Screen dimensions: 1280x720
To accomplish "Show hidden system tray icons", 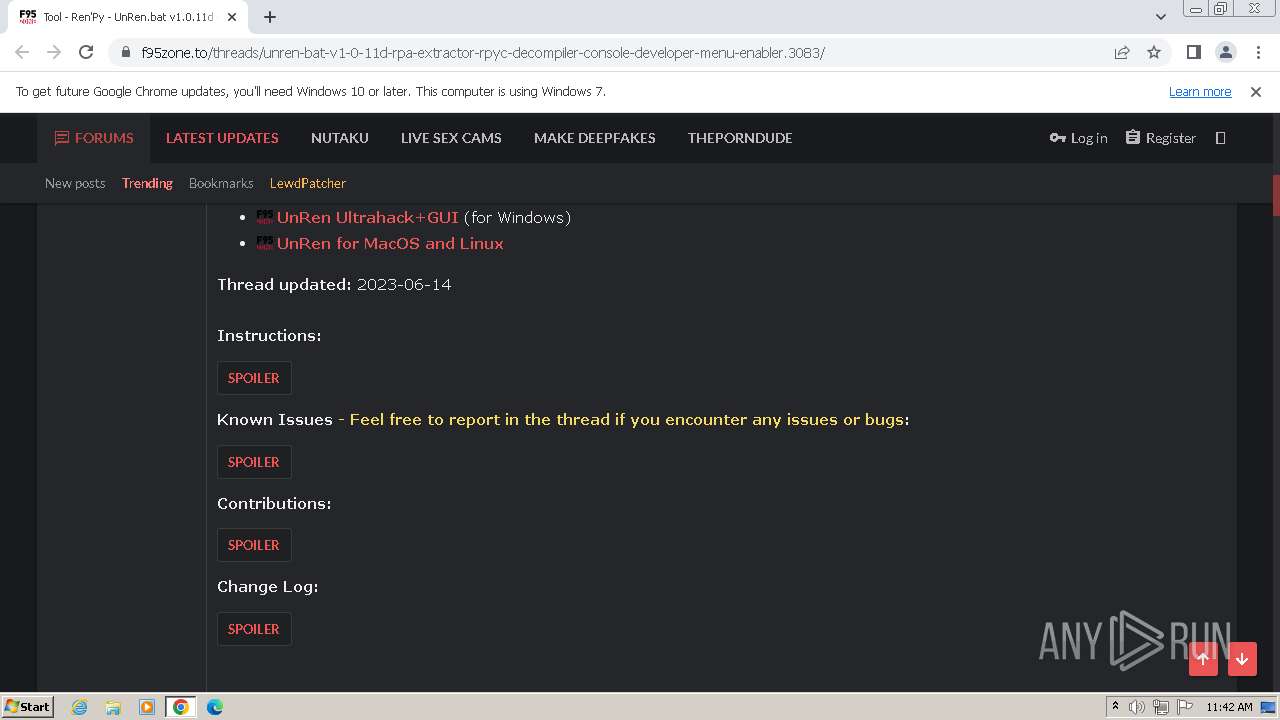I will (1115, 707).
